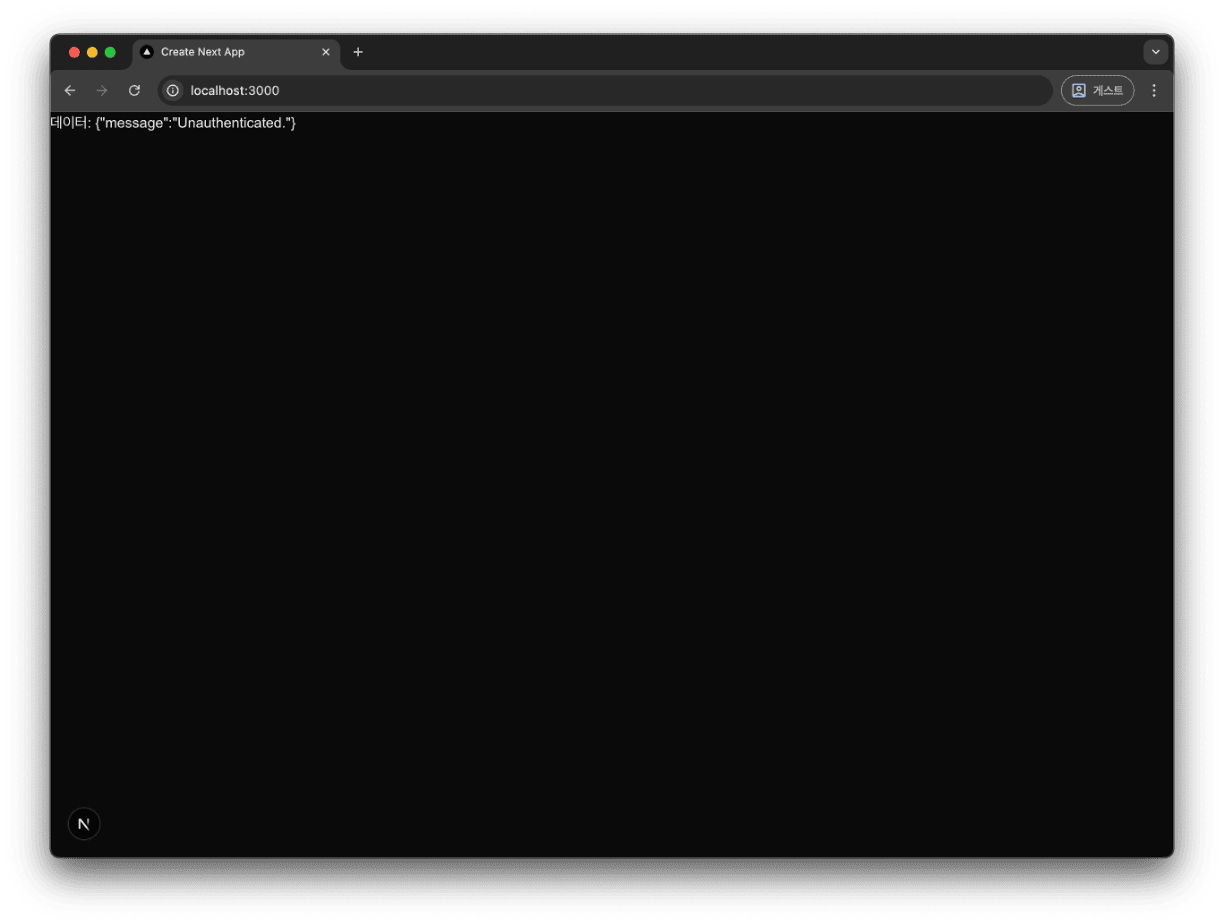Minimize the window with yellow button

pos(92,52)
